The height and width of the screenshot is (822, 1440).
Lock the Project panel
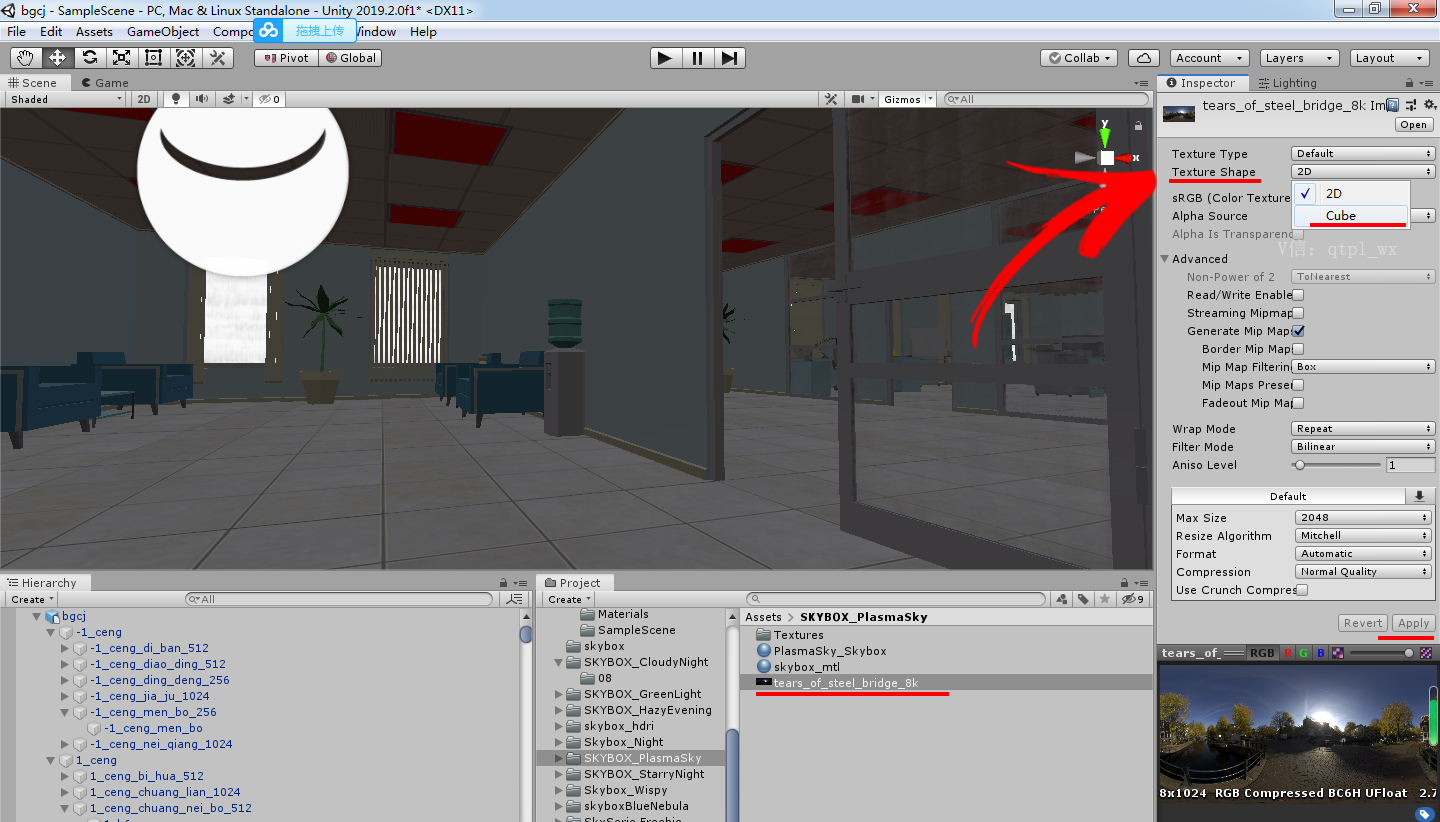tap(1124, 582)
